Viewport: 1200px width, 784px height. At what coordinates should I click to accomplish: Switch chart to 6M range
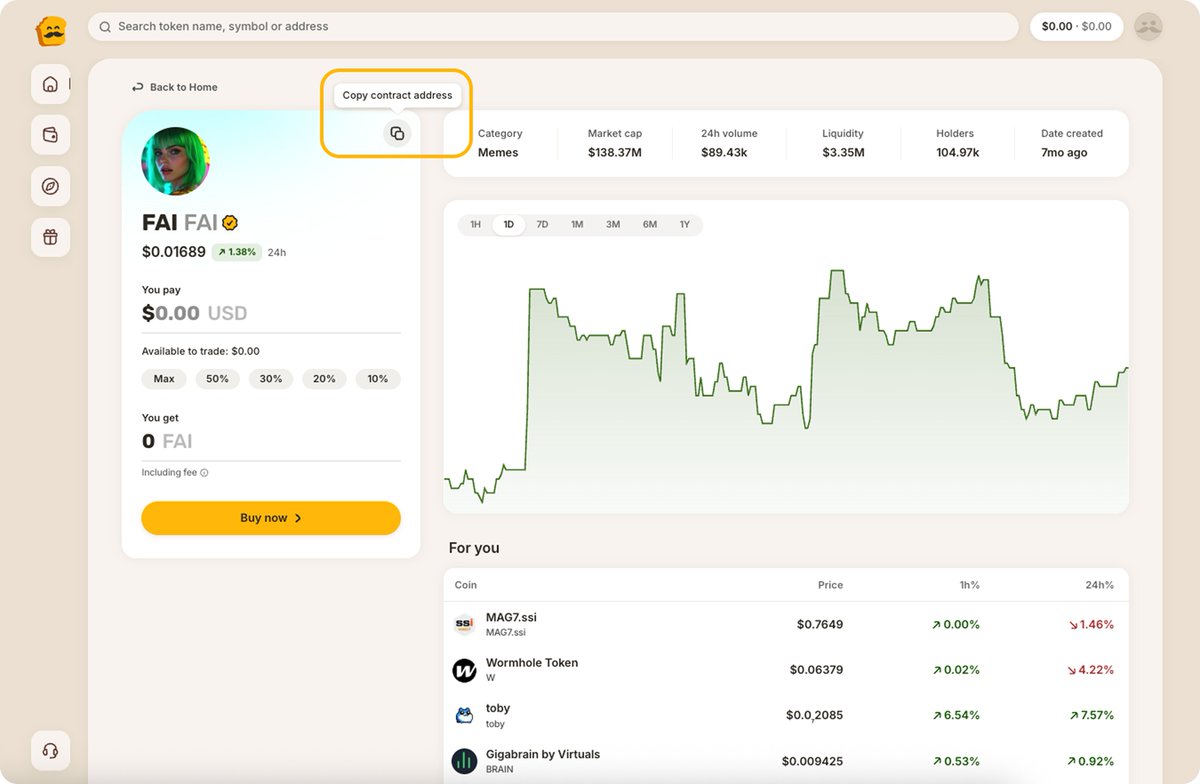click(650, 225)
